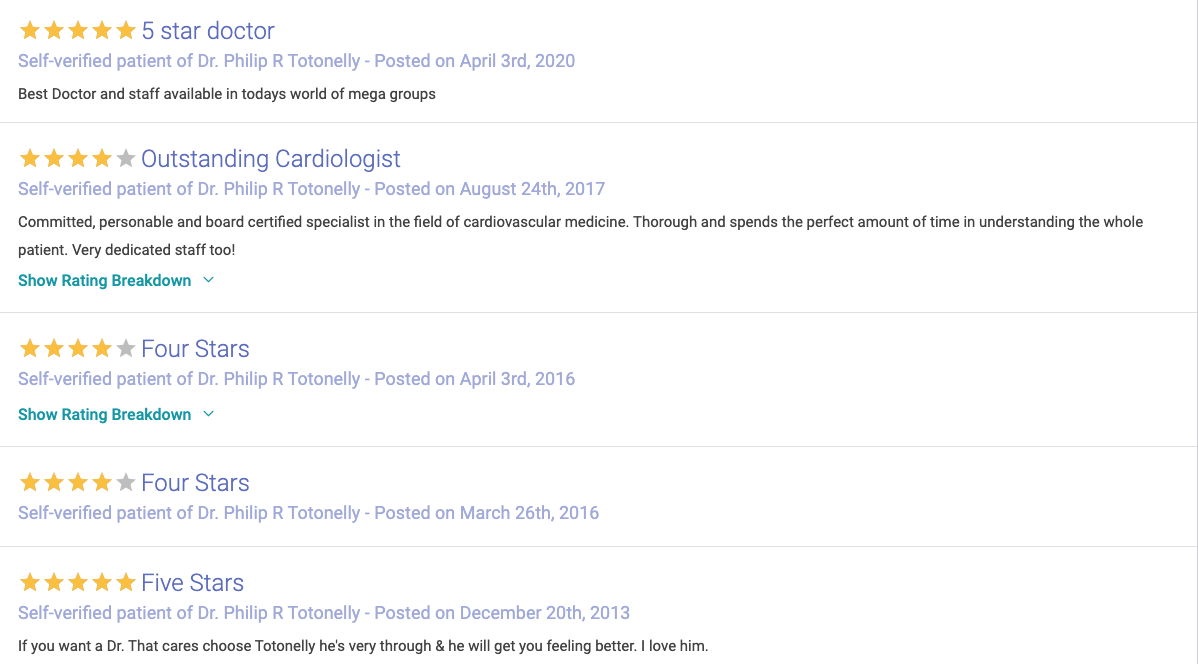This screenshot has height=664, width=1198.
Task: Click first star of the Five Stars review
Action: click(x=30, y=583)
